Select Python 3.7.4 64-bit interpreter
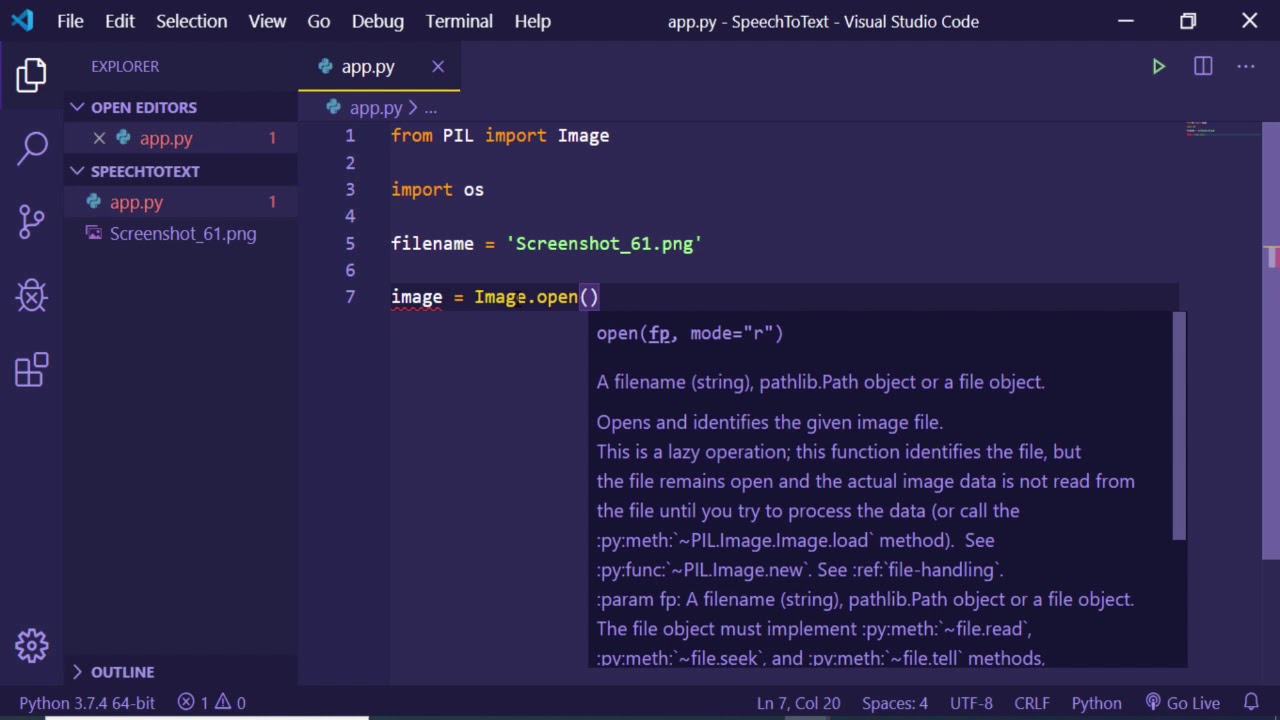This screenshot has height=720, width=1280. click(x=87, y=703)
